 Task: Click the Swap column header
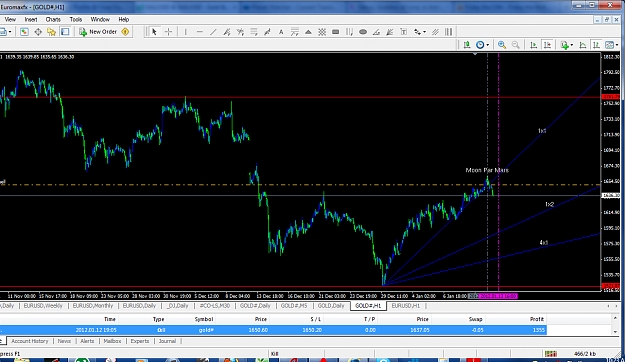click(476, 319)
